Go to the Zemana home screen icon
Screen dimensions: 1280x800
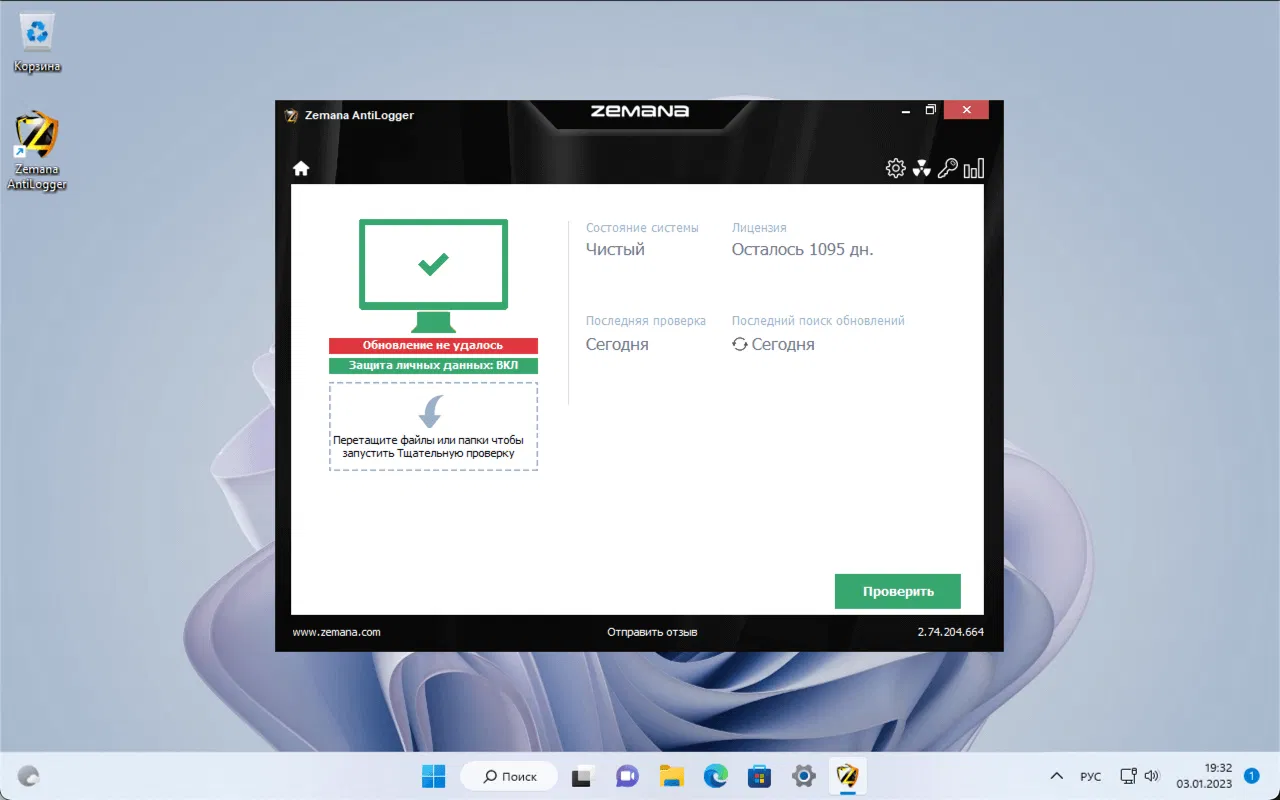[301, 169]
